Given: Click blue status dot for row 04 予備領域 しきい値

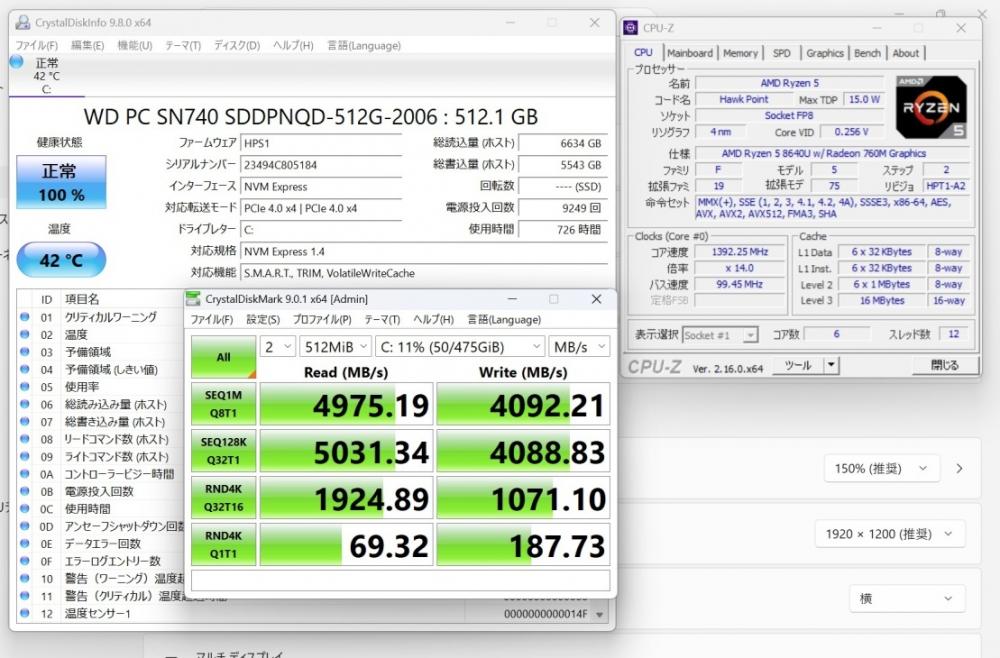Looking at the screenshot, I should (x=25, y=369).
